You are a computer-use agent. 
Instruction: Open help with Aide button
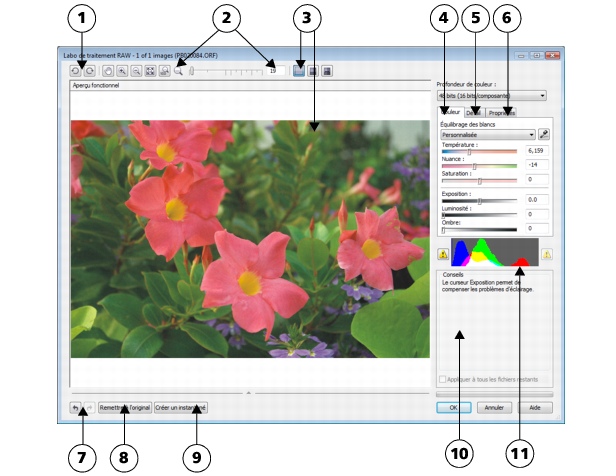535,408
